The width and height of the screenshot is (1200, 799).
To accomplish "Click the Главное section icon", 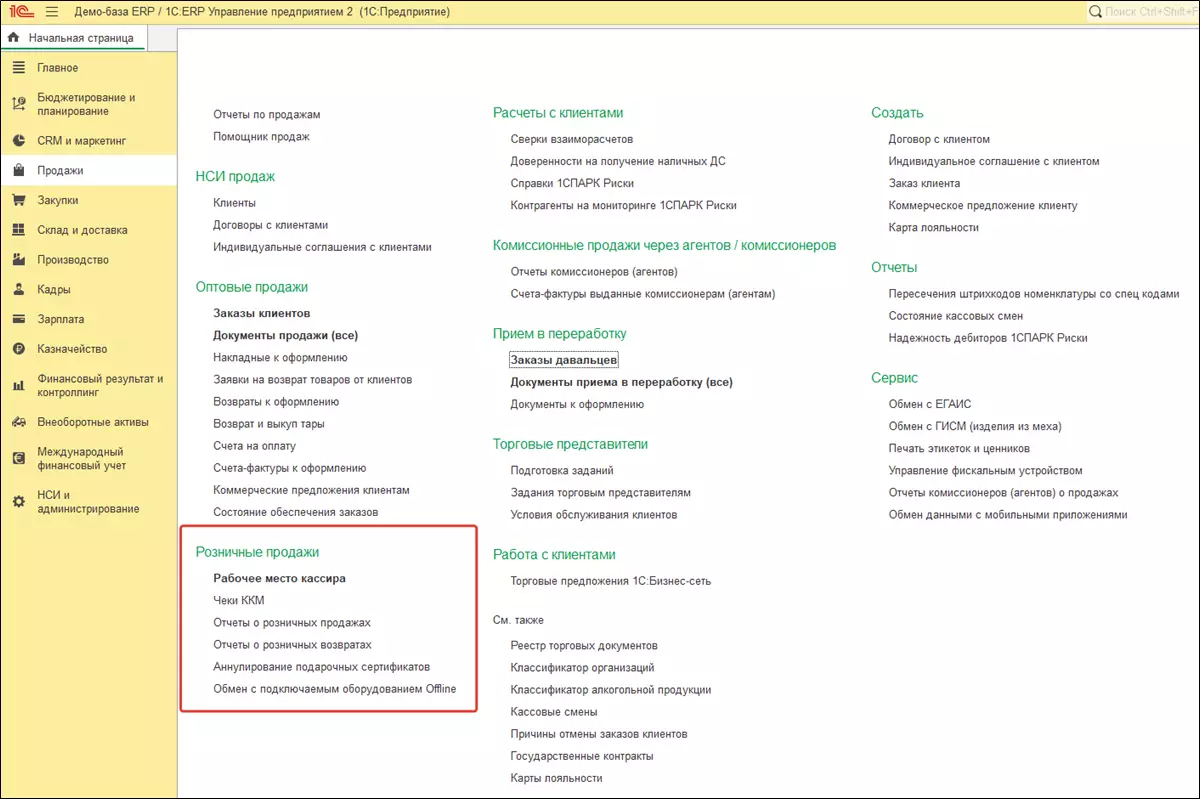I will coord(18,68).
